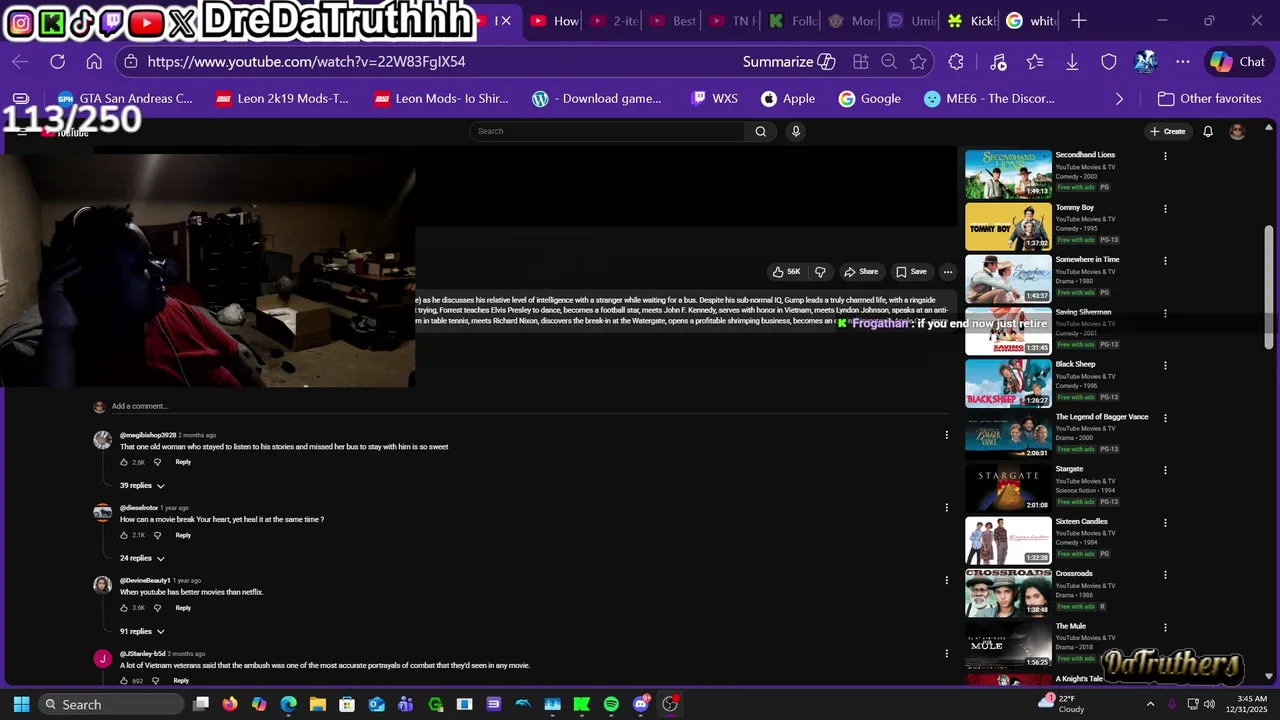Image resolution: width=1280 pixels, height=720 pixels.
Task: Click the YouTube search input box
Action: pyautogui.click(x=608, y=131)
